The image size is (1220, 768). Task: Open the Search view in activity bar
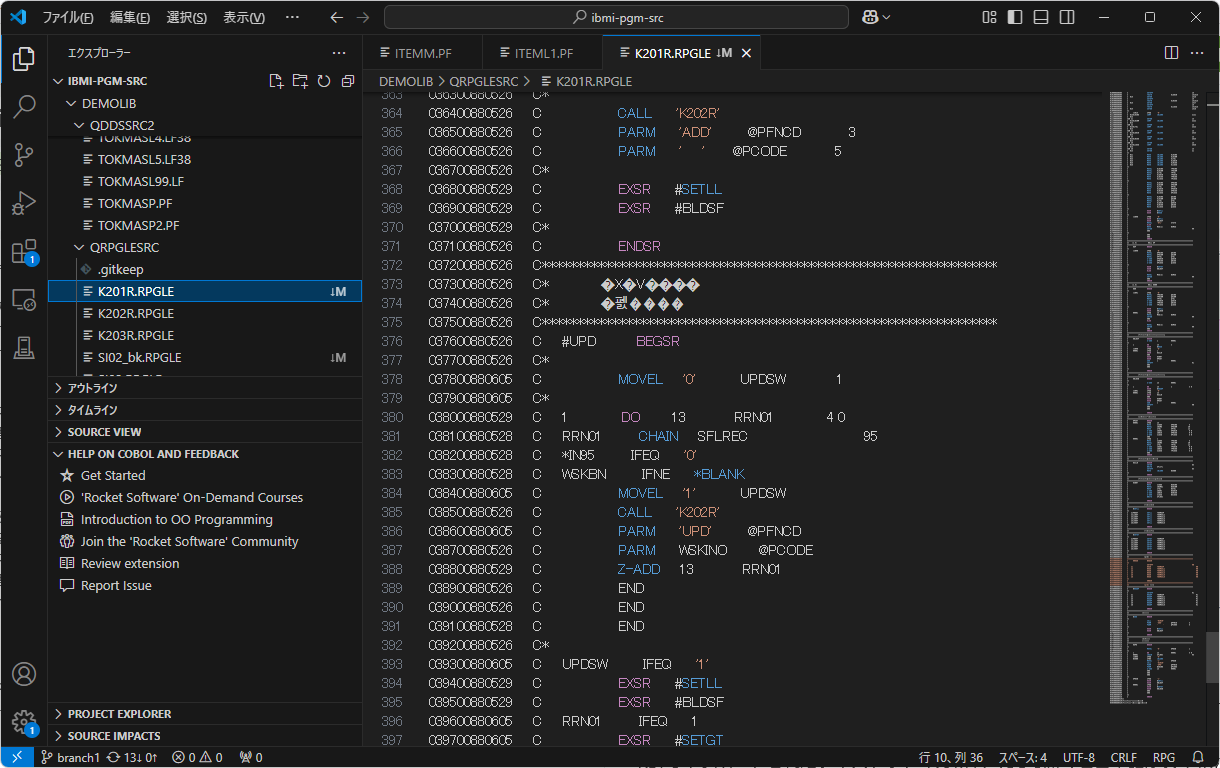click(x=24, y=107)
